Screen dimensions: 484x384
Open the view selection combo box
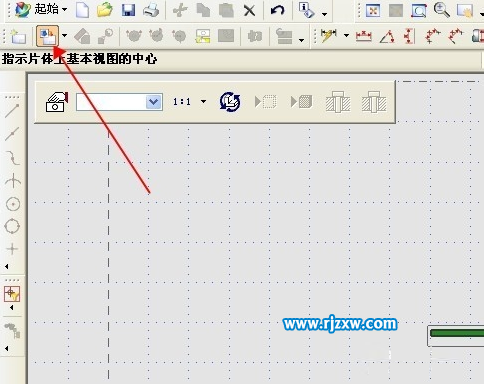point(119,102)
